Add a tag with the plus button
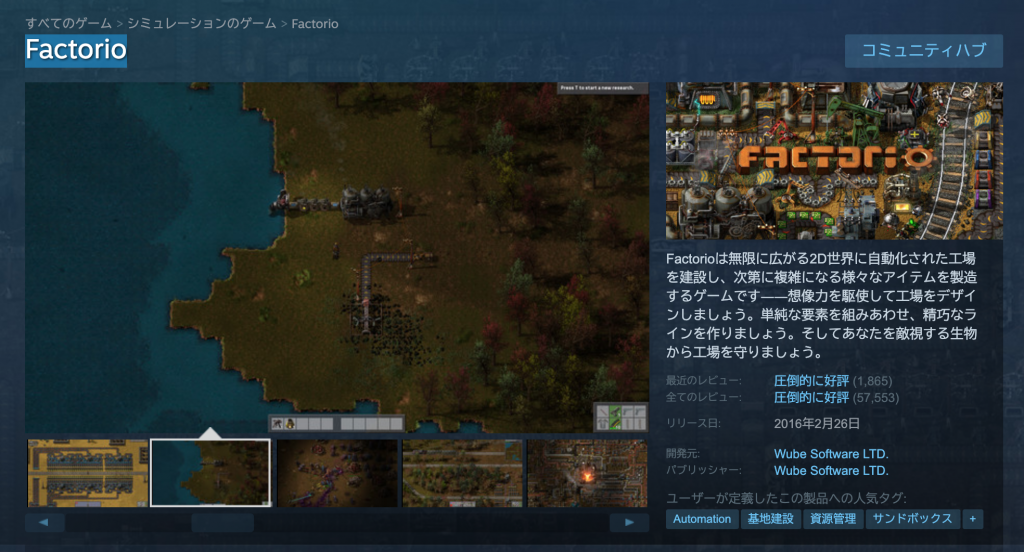Screen dimensions: 1024x552 (x=972, y=519)
